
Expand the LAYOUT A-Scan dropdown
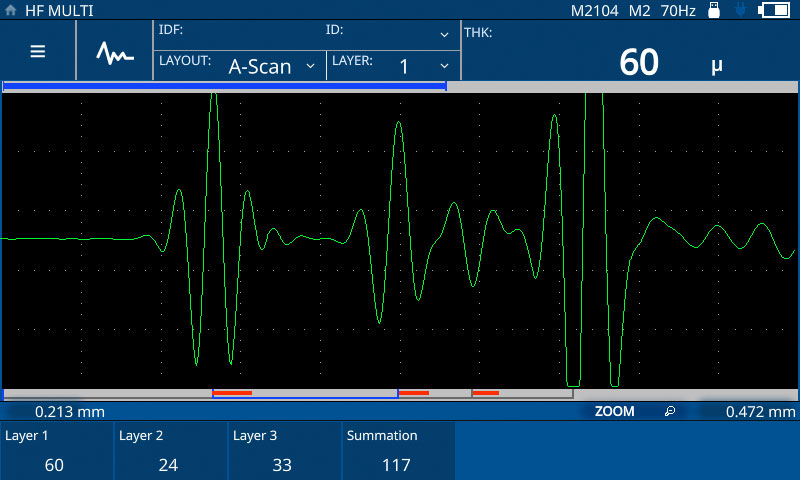point(240,65)
